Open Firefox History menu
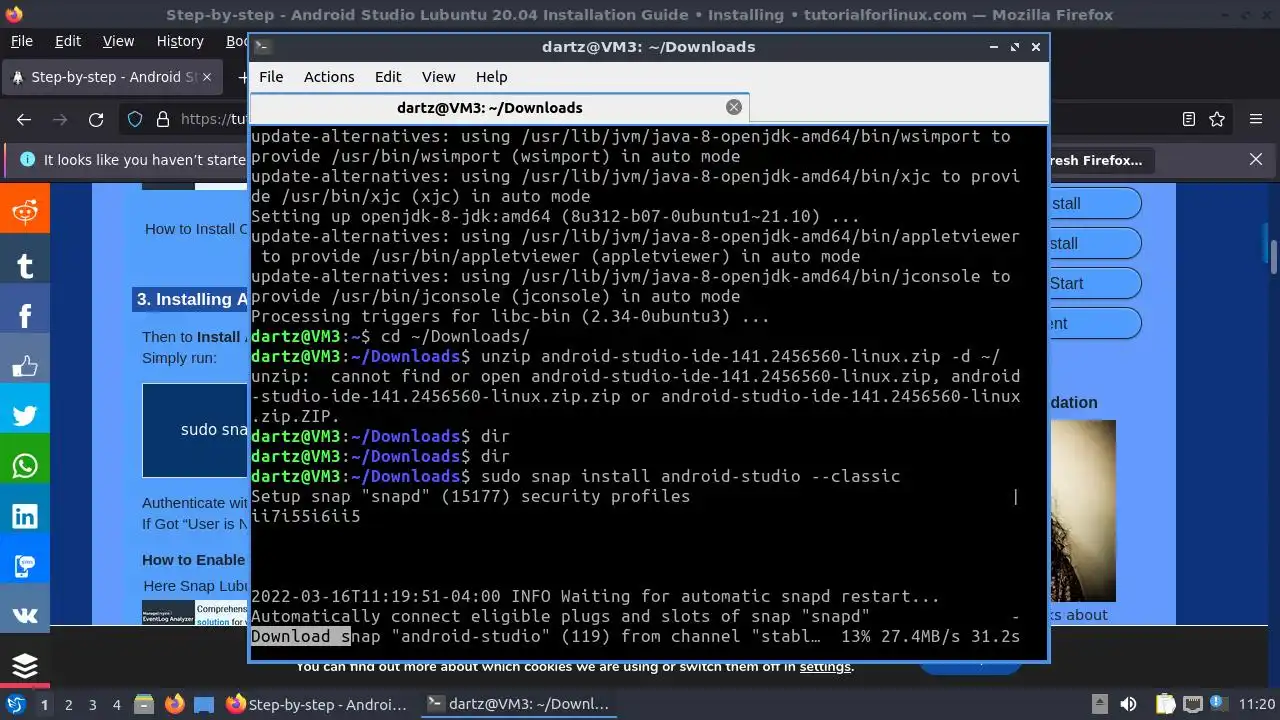The image size is (1280, 720). point(180,41)
